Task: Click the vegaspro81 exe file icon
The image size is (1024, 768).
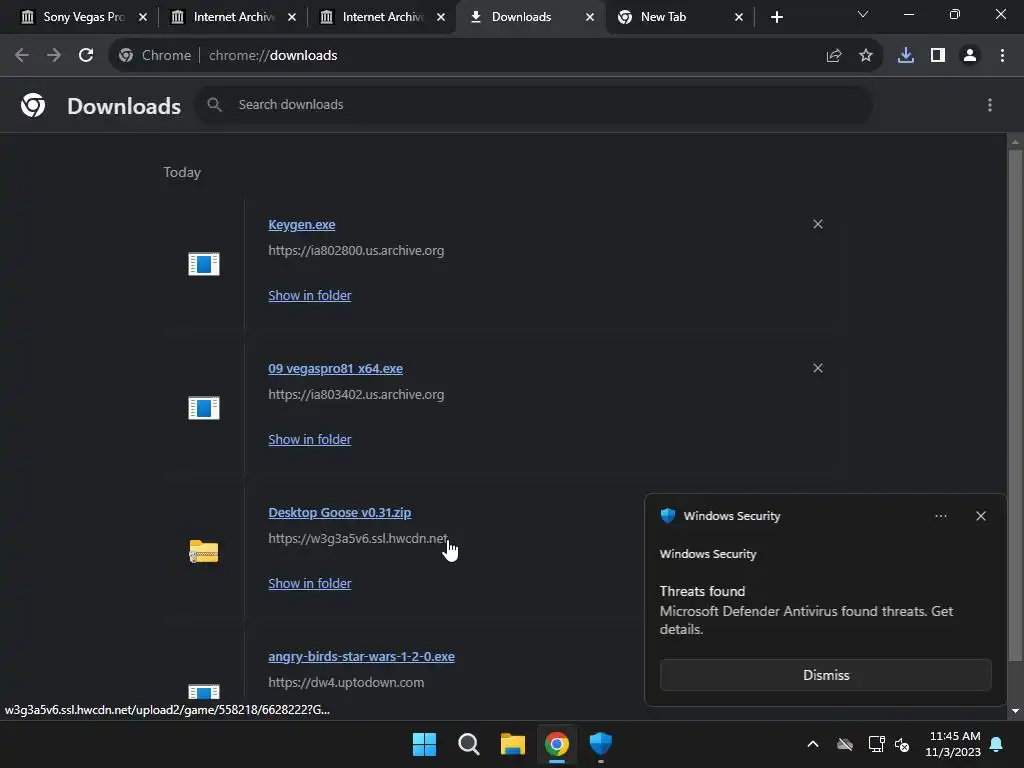Action: pyautogui.click(x=204, y=408)
